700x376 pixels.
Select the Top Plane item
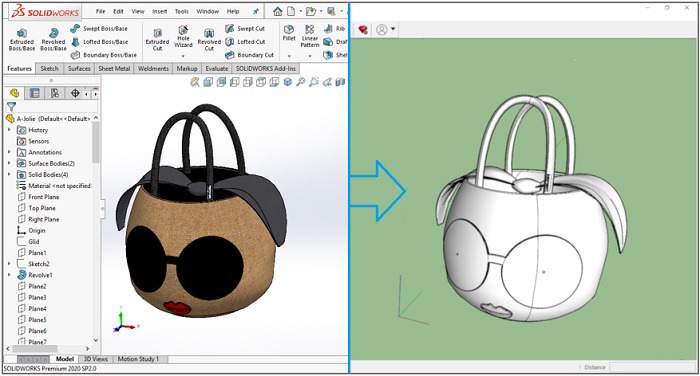click(x=38, y=208)
